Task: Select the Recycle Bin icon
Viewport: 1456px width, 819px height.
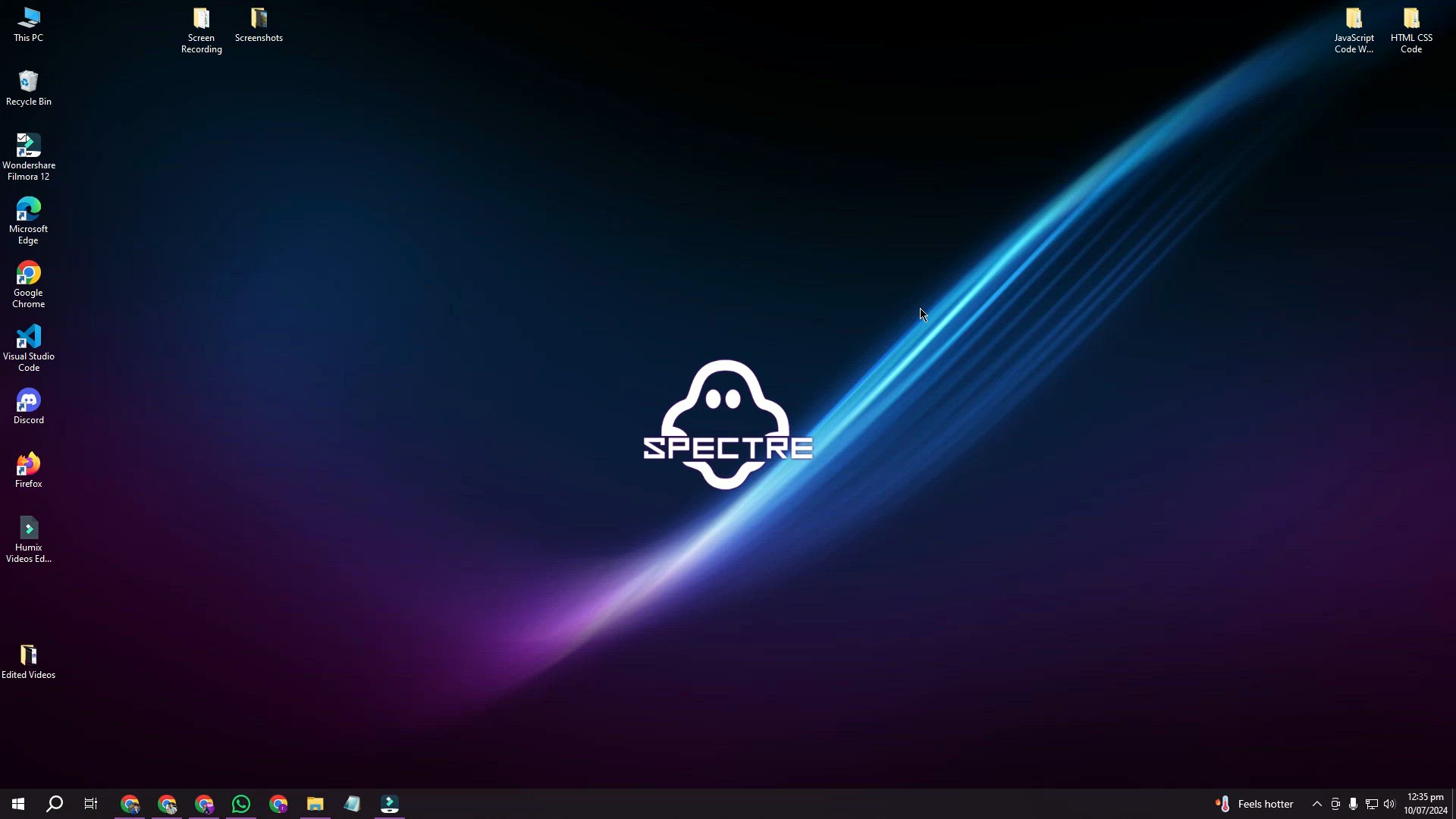Action: tap(28, 89)
